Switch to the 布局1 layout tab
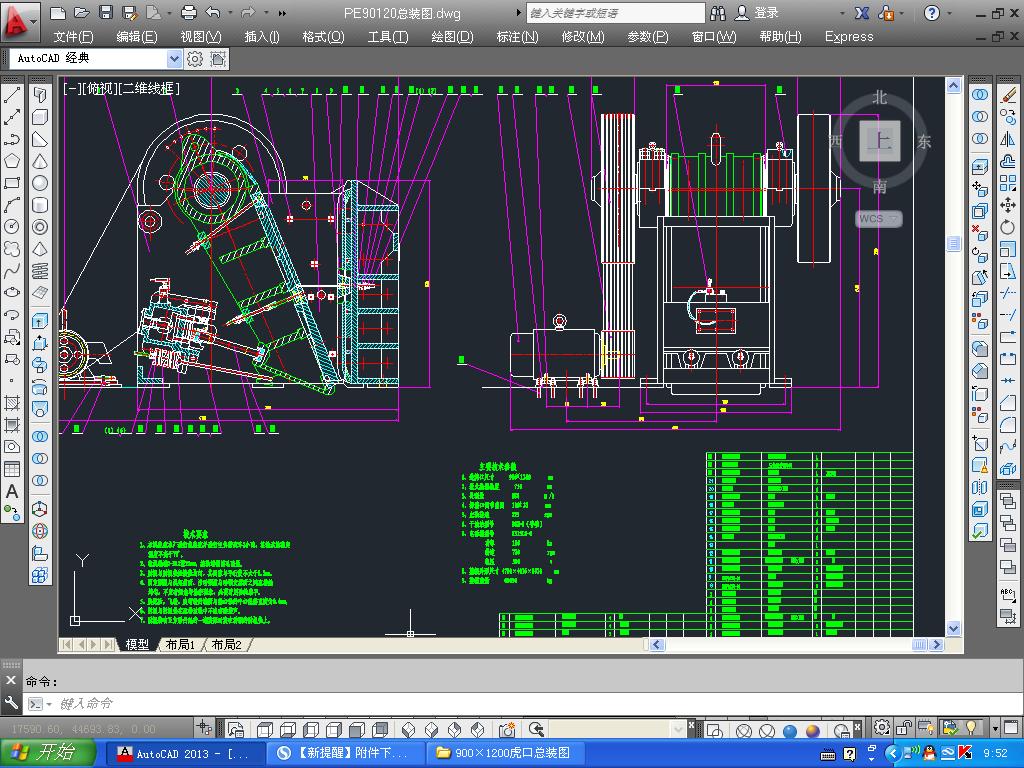This screenshot has height=768, width=1024. (x=180, y=645)
